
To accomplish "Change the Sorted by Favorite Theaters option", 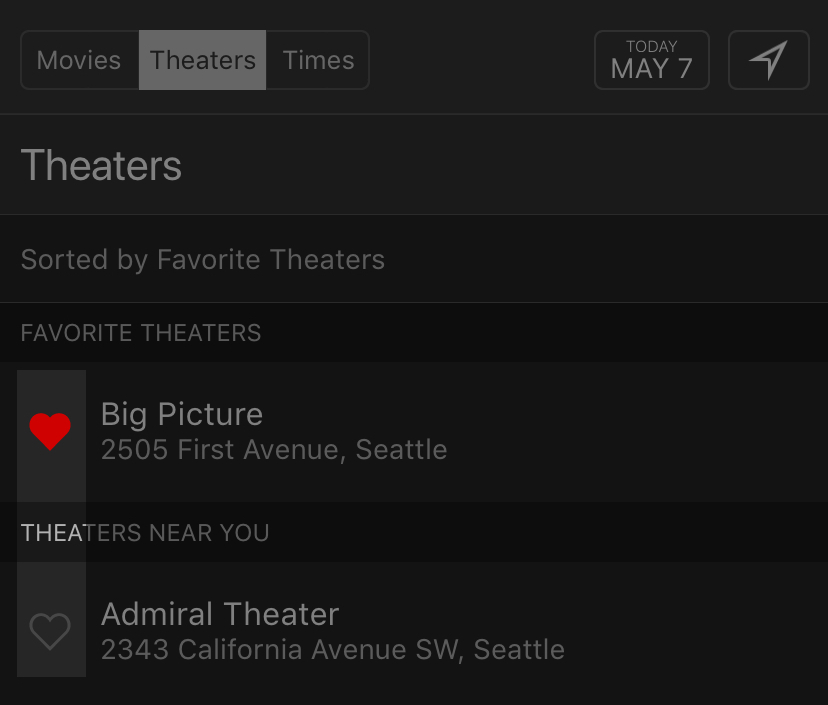I will [x=203, y=260].
